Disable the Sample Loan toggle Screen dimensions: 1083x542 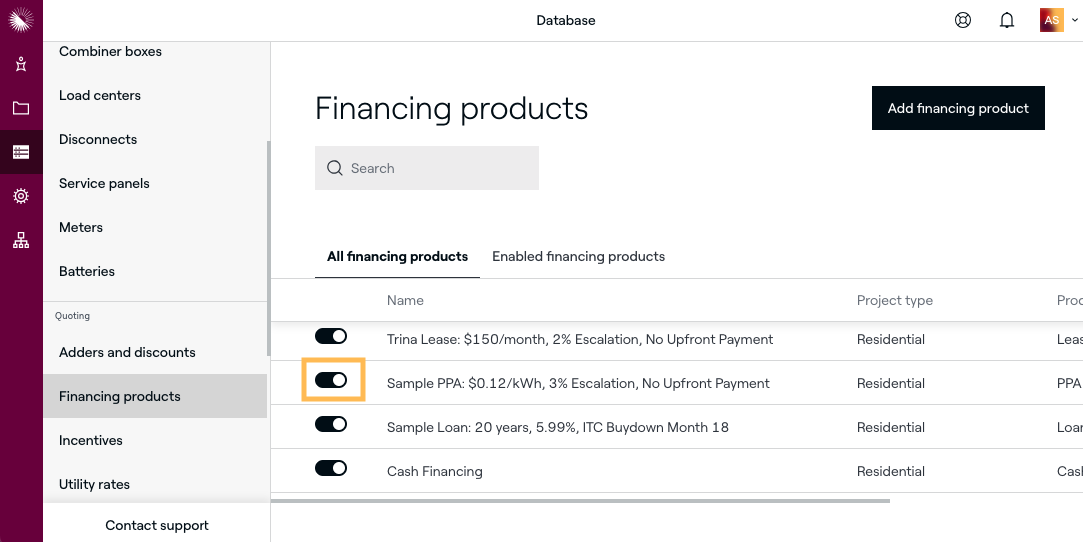(331, 424)
